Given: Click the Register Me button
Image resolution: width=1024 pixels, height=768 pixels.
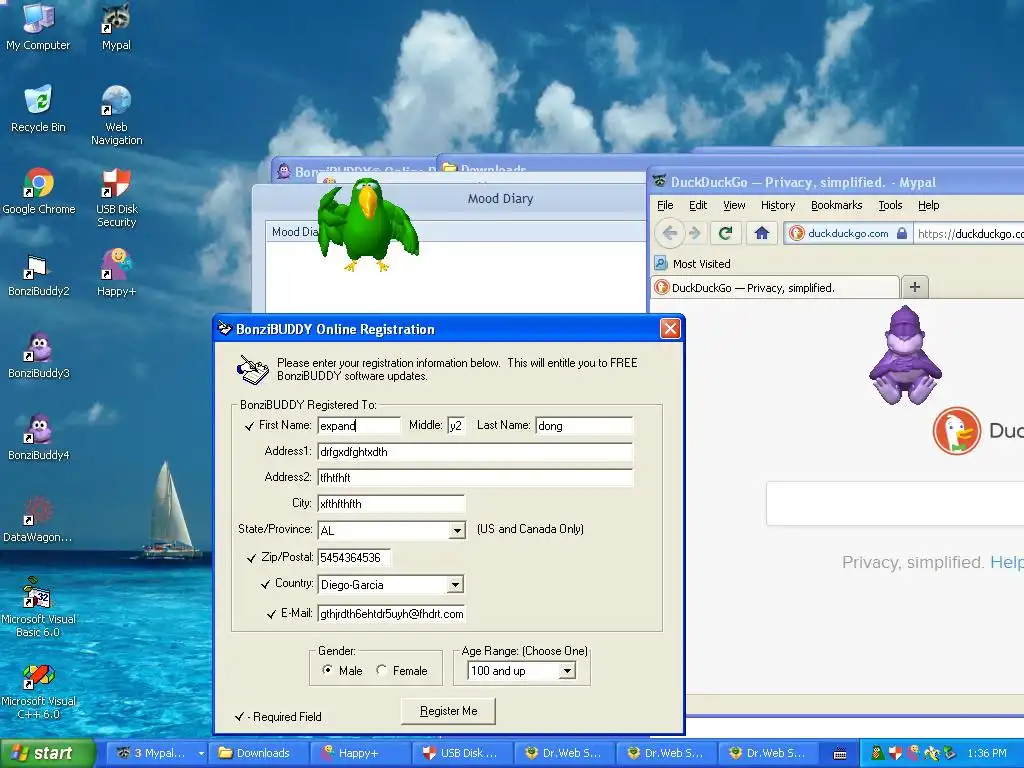Looking at the screenshot, I should [448, 711].
